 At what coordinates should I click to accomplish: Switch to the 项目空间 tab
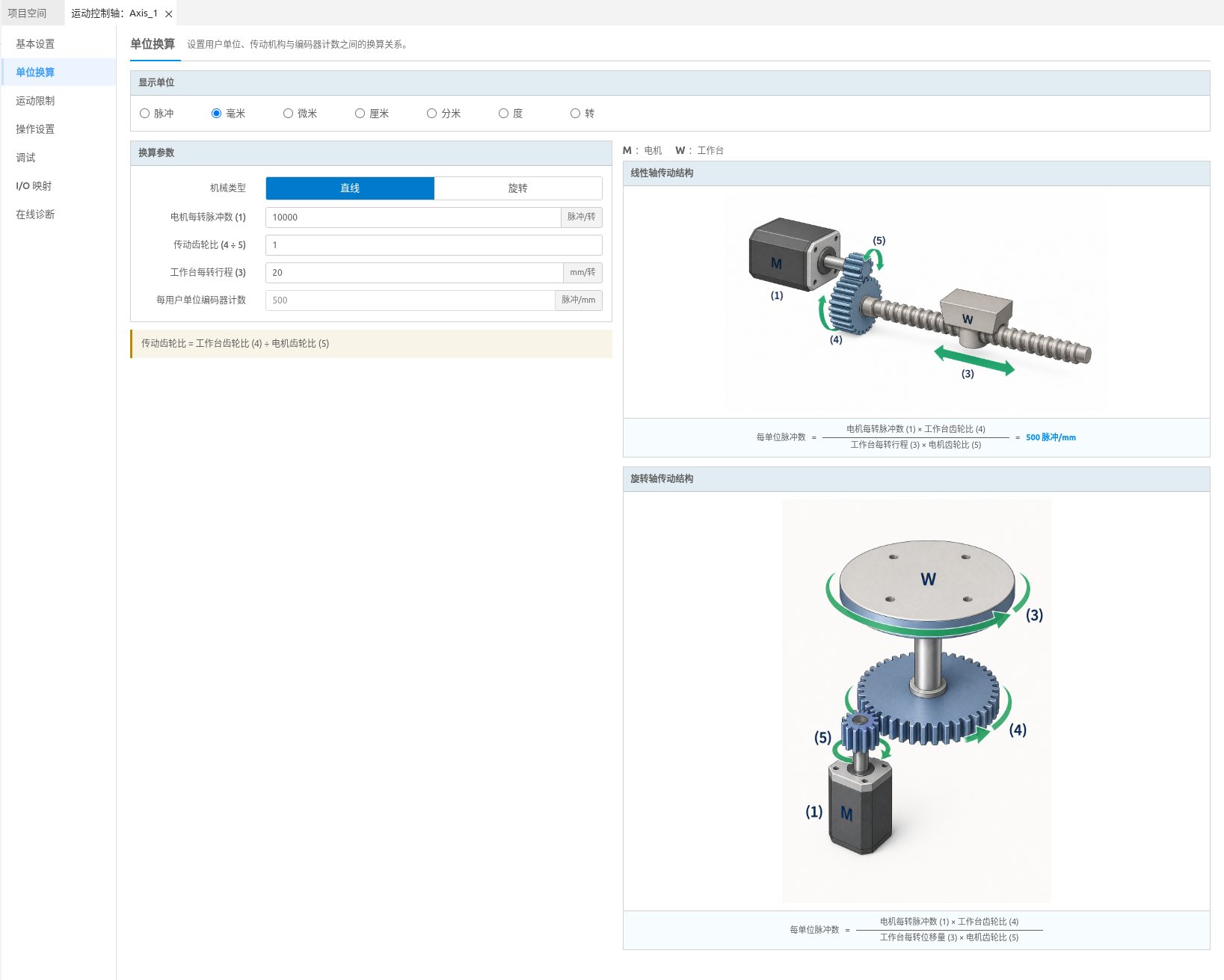click(27, 13)
